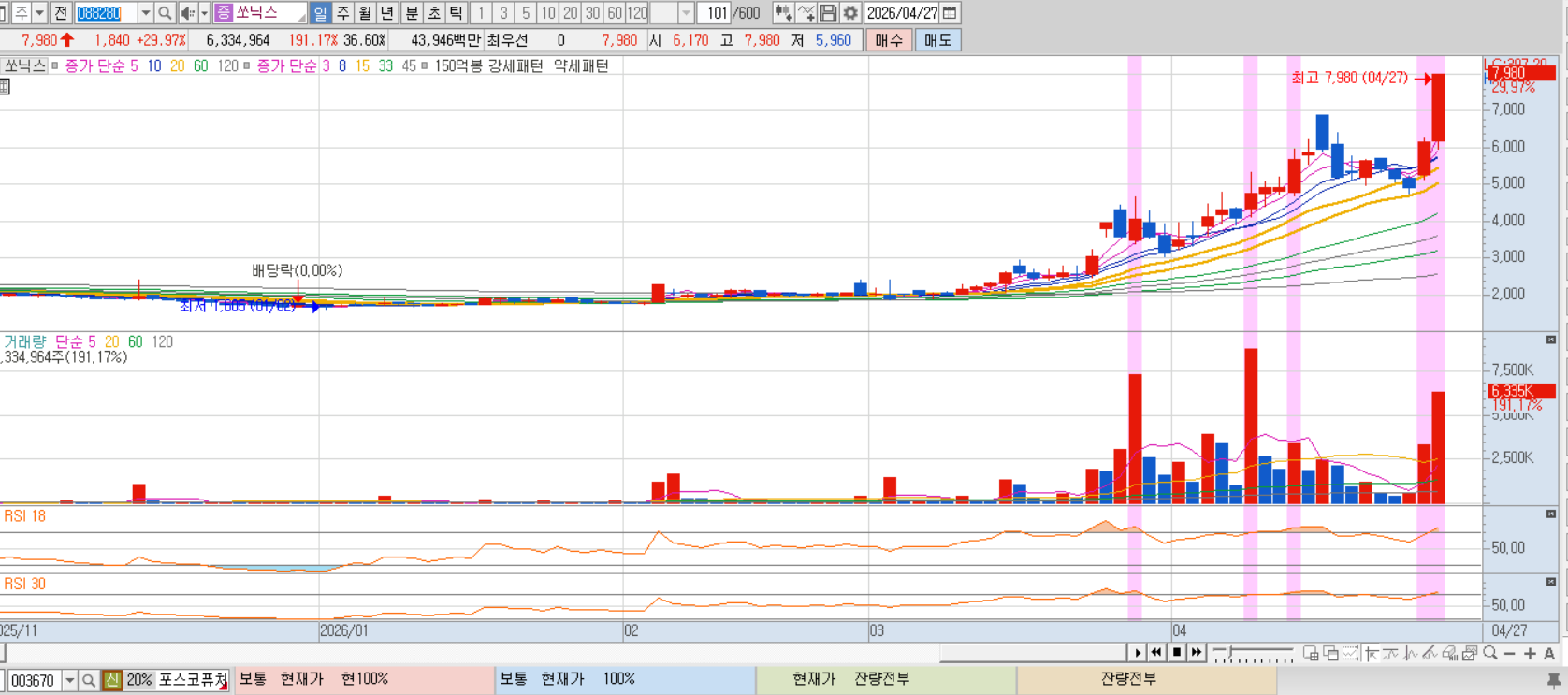Select weekly (주) chart period

[x=342, y=13]
